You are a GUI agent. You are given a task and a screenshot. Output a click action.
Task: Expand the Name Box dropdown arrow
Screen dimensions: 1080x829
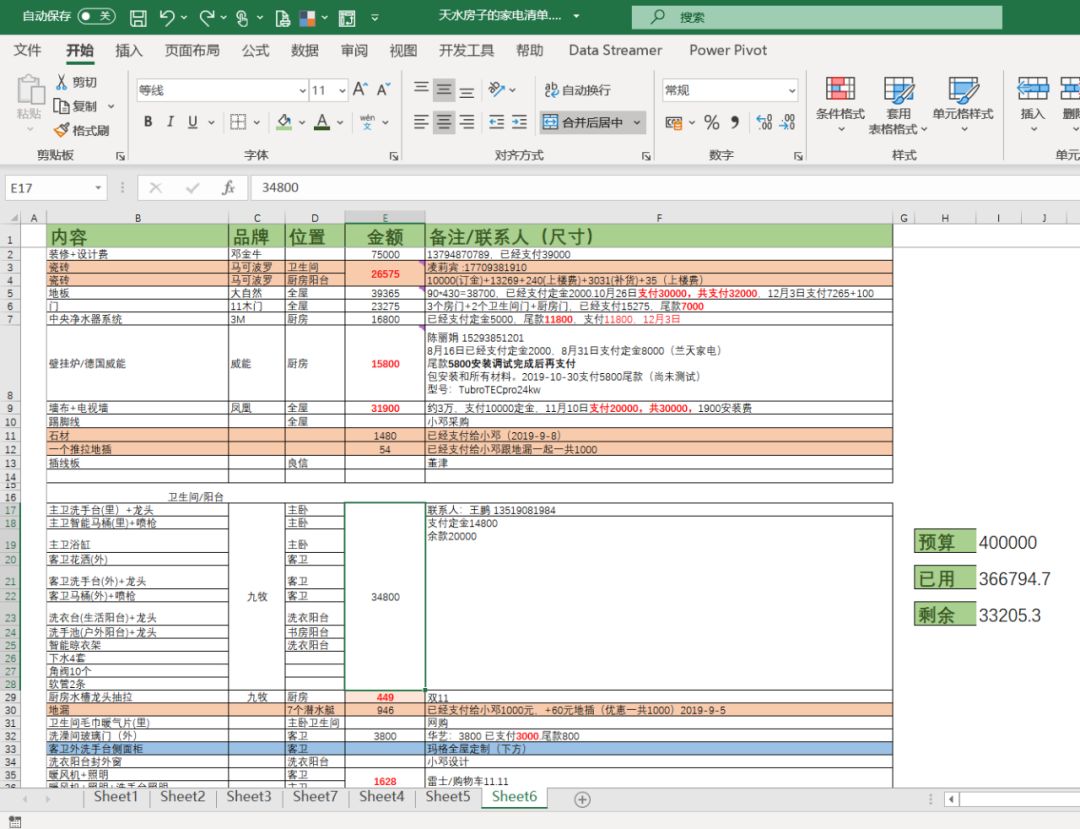[98, 187]
